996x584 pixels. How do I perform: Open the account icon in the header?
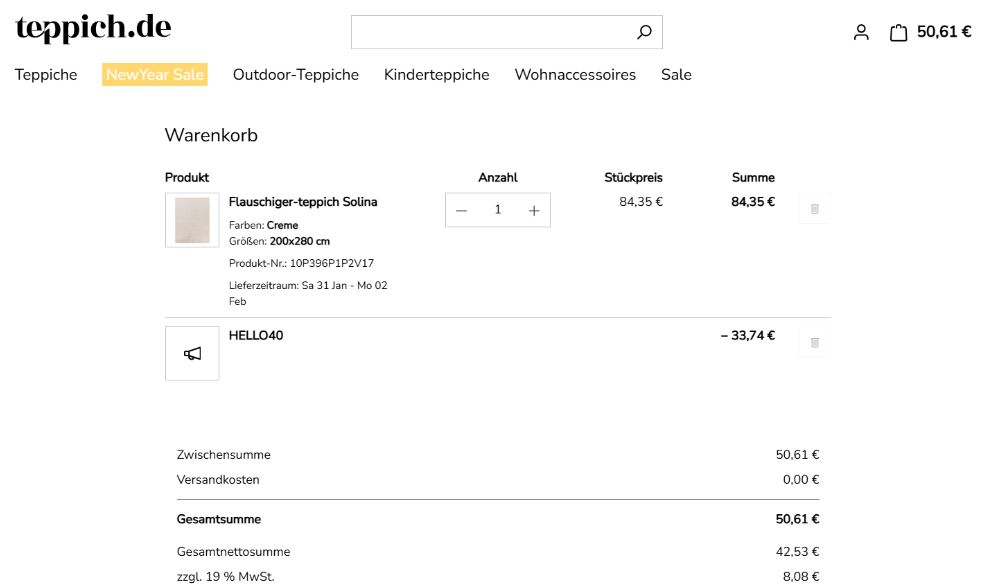pyautogui.click(x=861, y=32)
